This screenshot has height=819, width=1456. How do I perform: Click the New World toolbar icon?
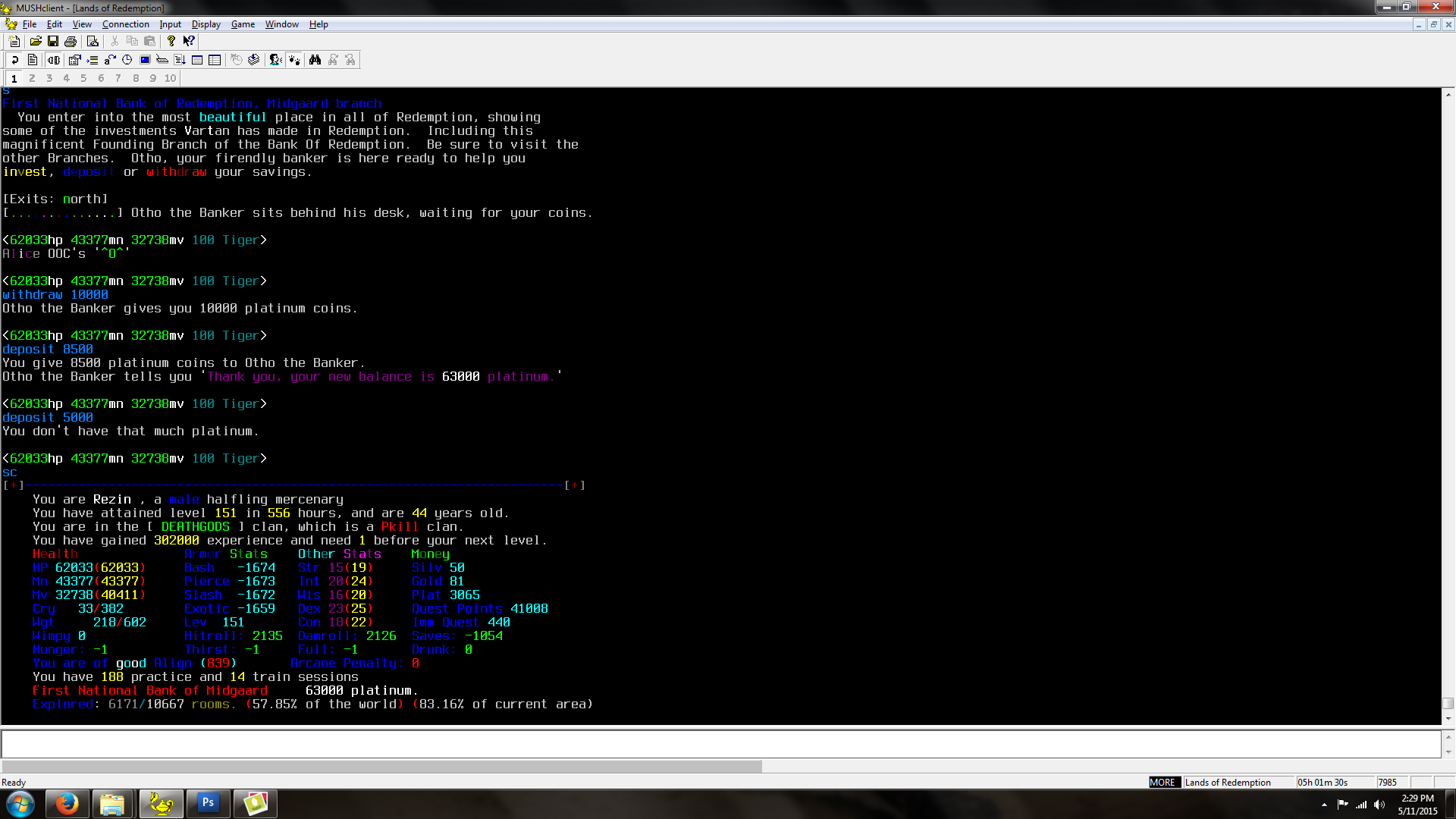click(x=14, y=41)
